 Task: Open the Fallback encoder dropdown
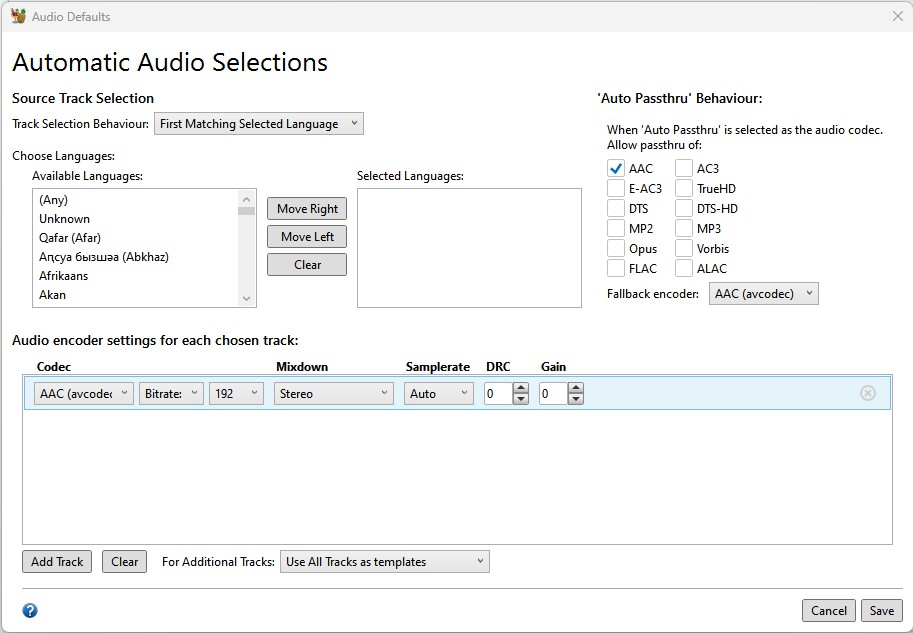(763, 294)
